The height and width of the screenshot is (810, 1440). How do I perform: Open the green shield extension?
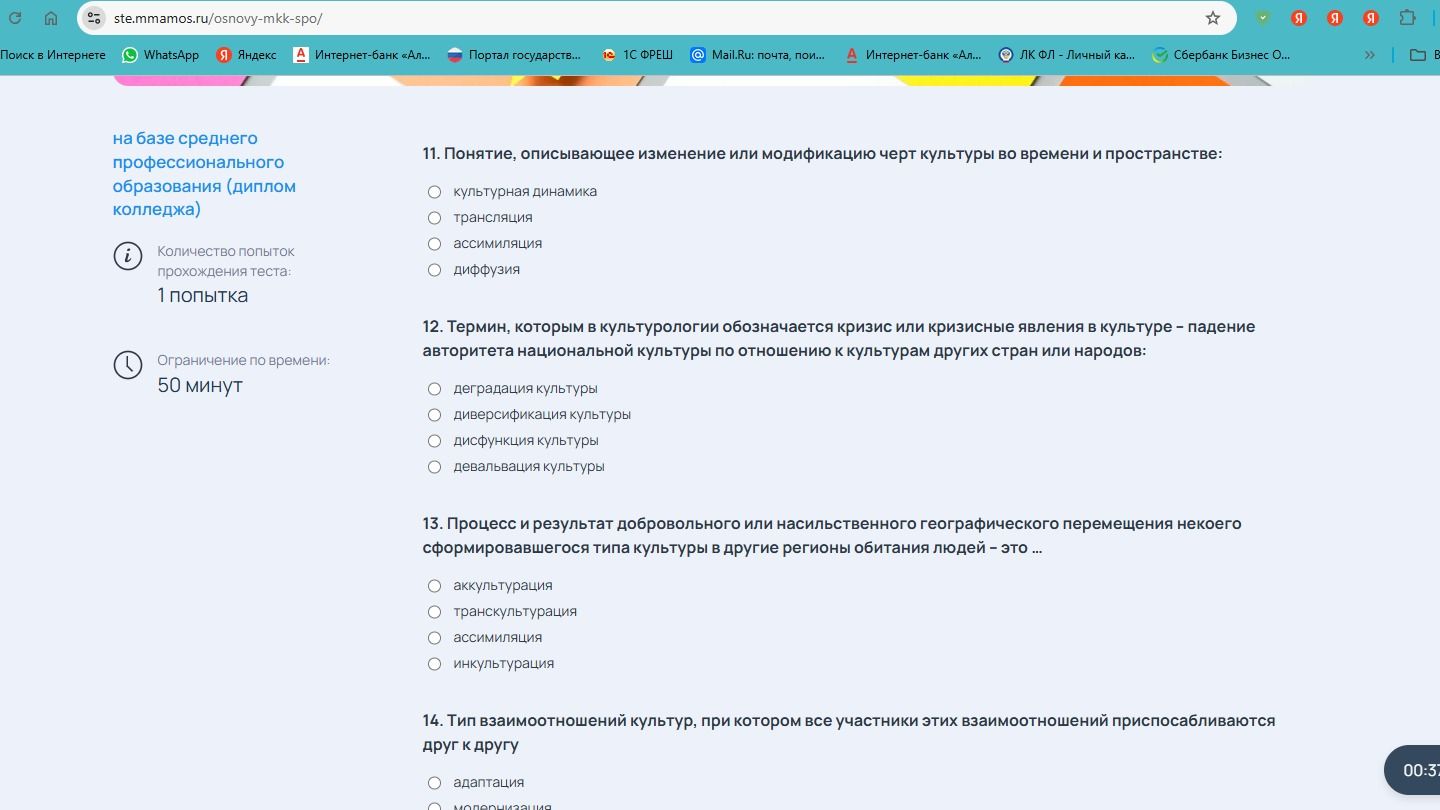pyautogui.click(x=1263, y=18)
